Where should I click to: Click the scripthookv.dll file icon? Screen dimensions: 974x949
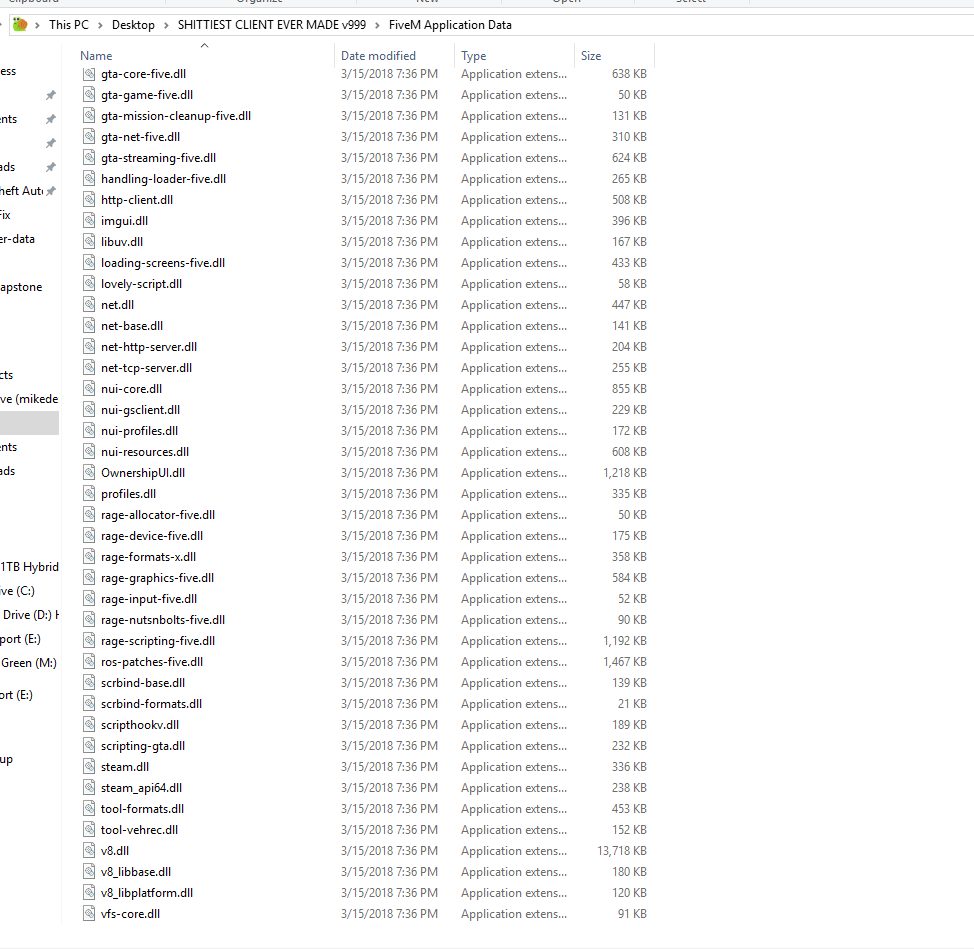tap(89, 725)
